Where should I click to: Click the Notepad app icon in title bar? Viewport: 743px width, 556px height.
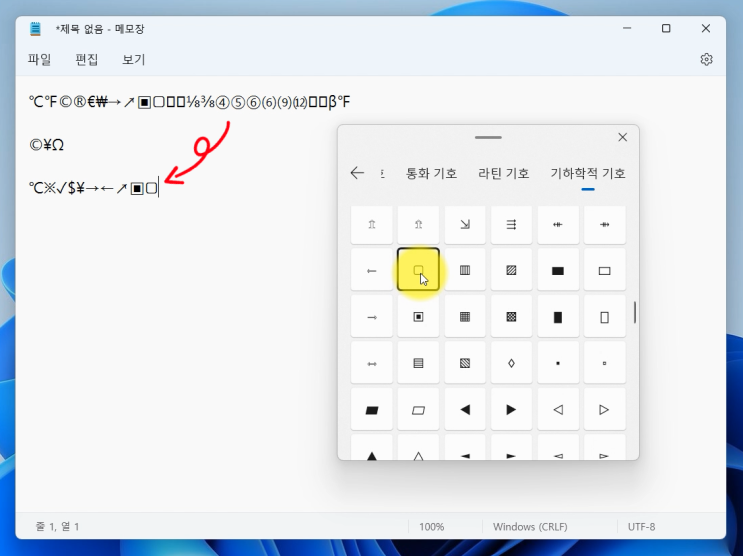click(x=35, y=29)
